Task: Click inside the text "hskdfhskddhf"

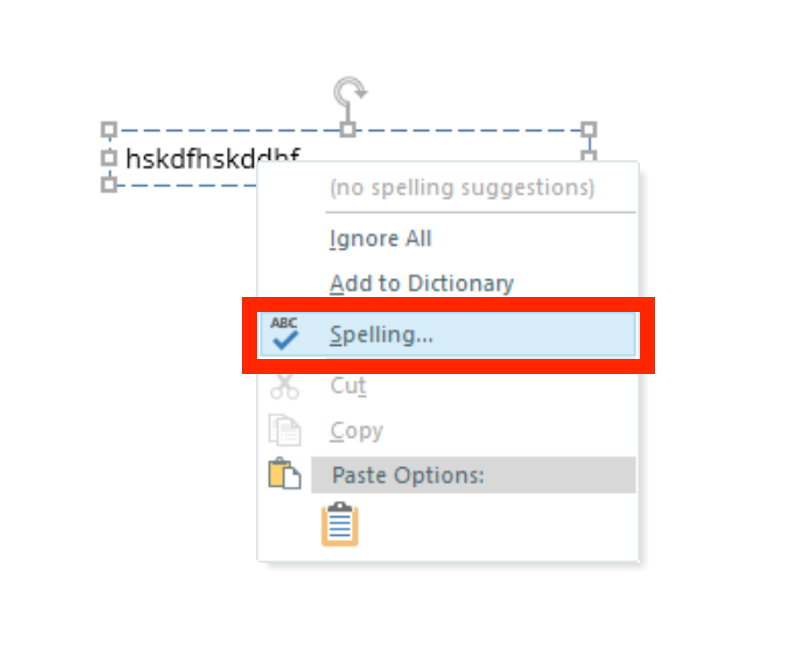Action: tap(190, 159)
